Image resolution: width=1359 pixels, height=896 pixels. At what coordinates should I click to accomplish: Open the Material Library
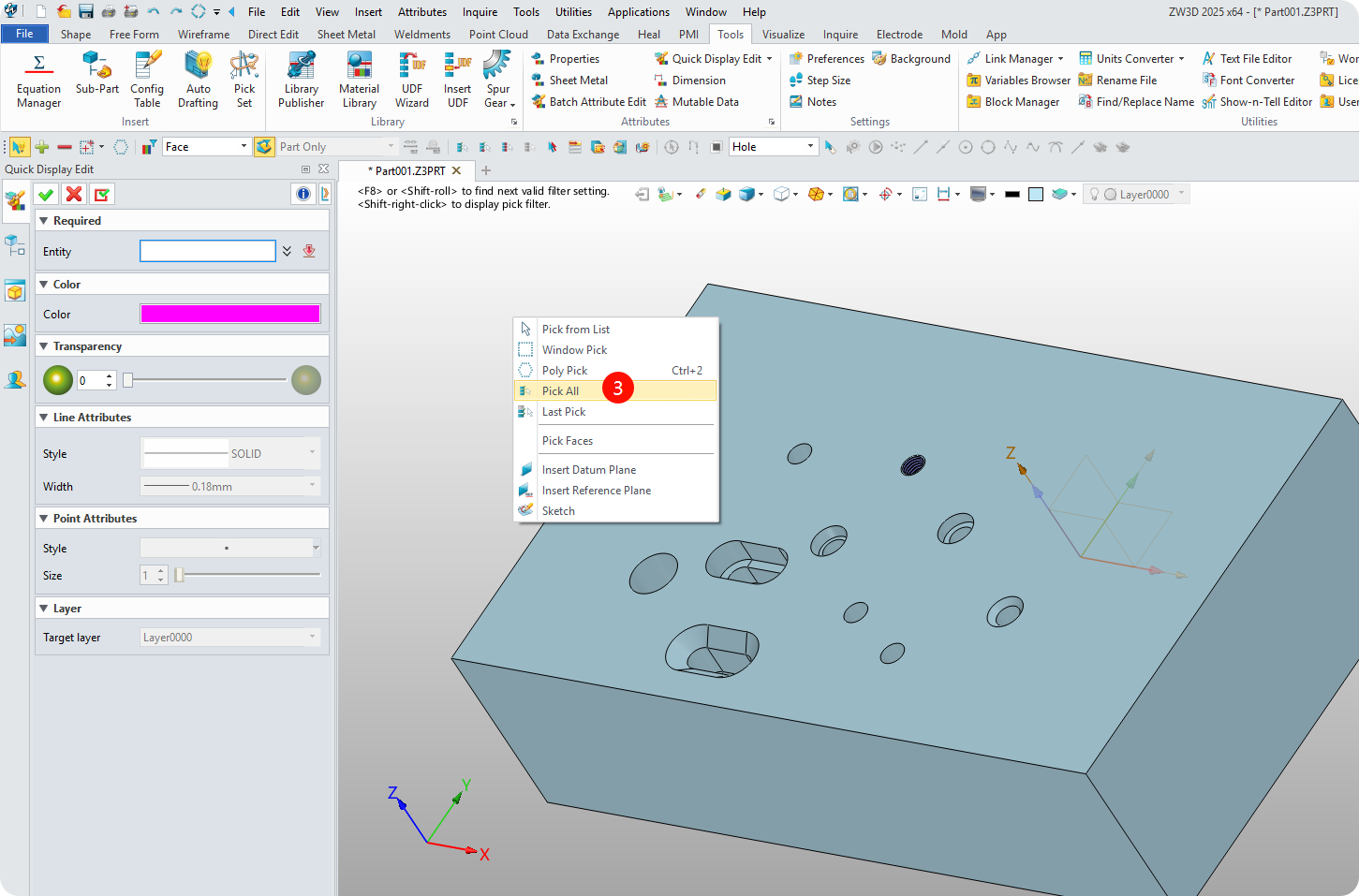[359, 80]
